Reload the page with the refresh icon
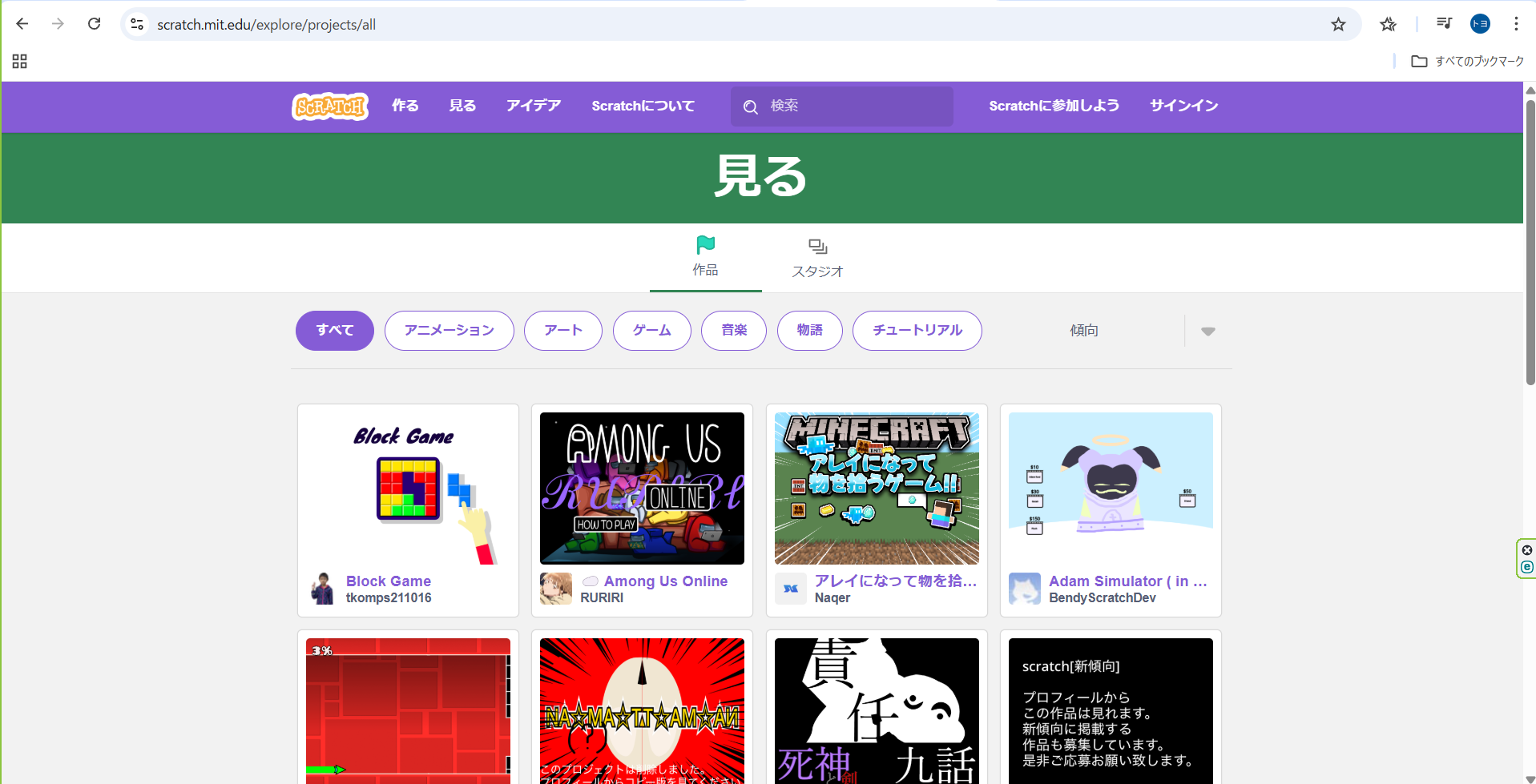This screenshot has width=1536, height=784. (x=94, y=24)
